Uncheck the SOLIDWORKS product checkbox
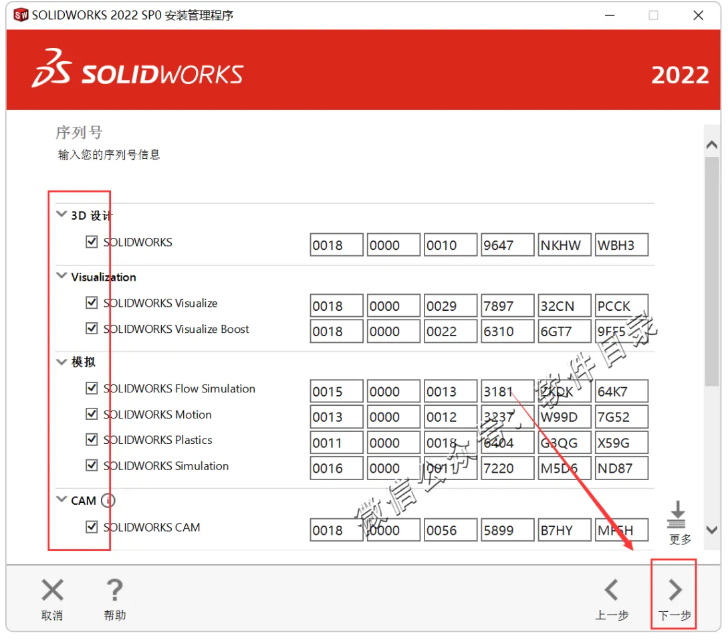The width and height of the screenshot is (728, 640). [x=91, y=242]
